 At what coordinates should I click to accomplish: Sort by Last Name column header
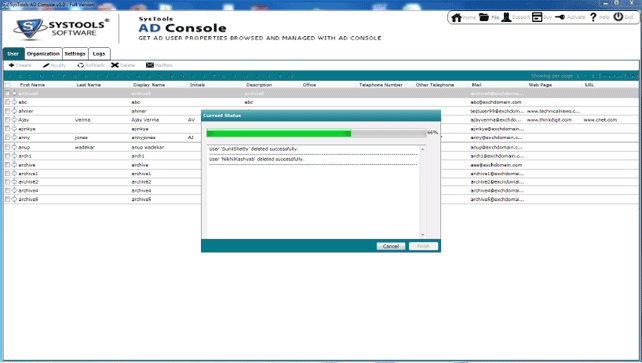pos(88,85)
